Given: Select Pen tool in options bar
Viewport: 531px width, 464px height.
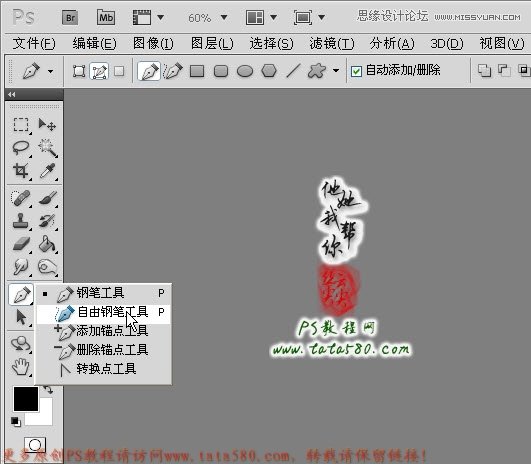Looking at the screenshot, I should click(149, 71).
